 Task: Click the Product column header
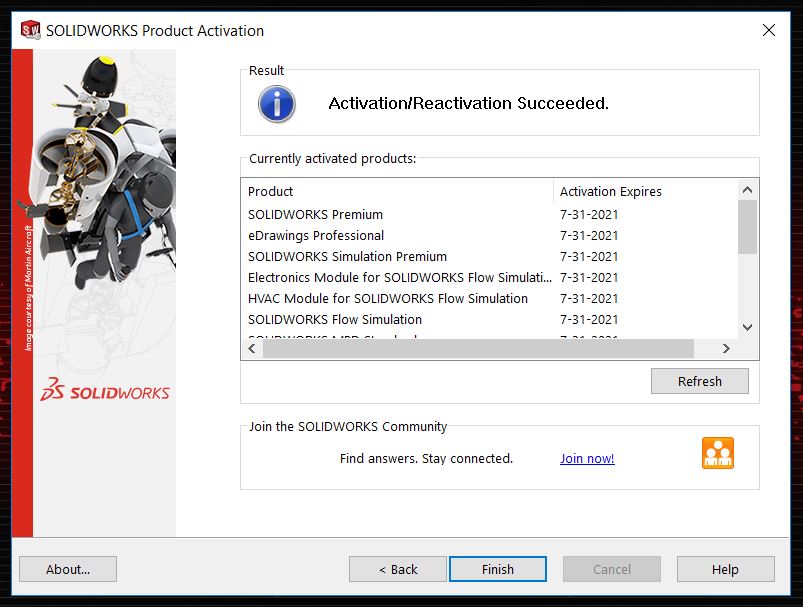point(397,191)
